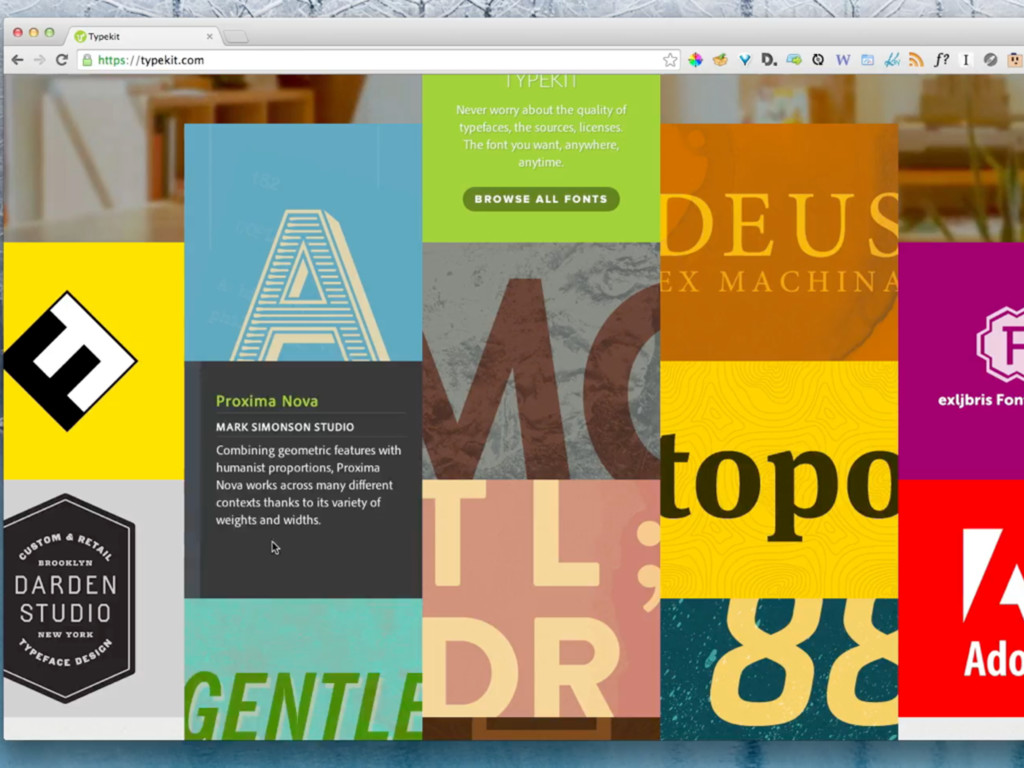Click the black circular sync extension icon

pos(818,60)
